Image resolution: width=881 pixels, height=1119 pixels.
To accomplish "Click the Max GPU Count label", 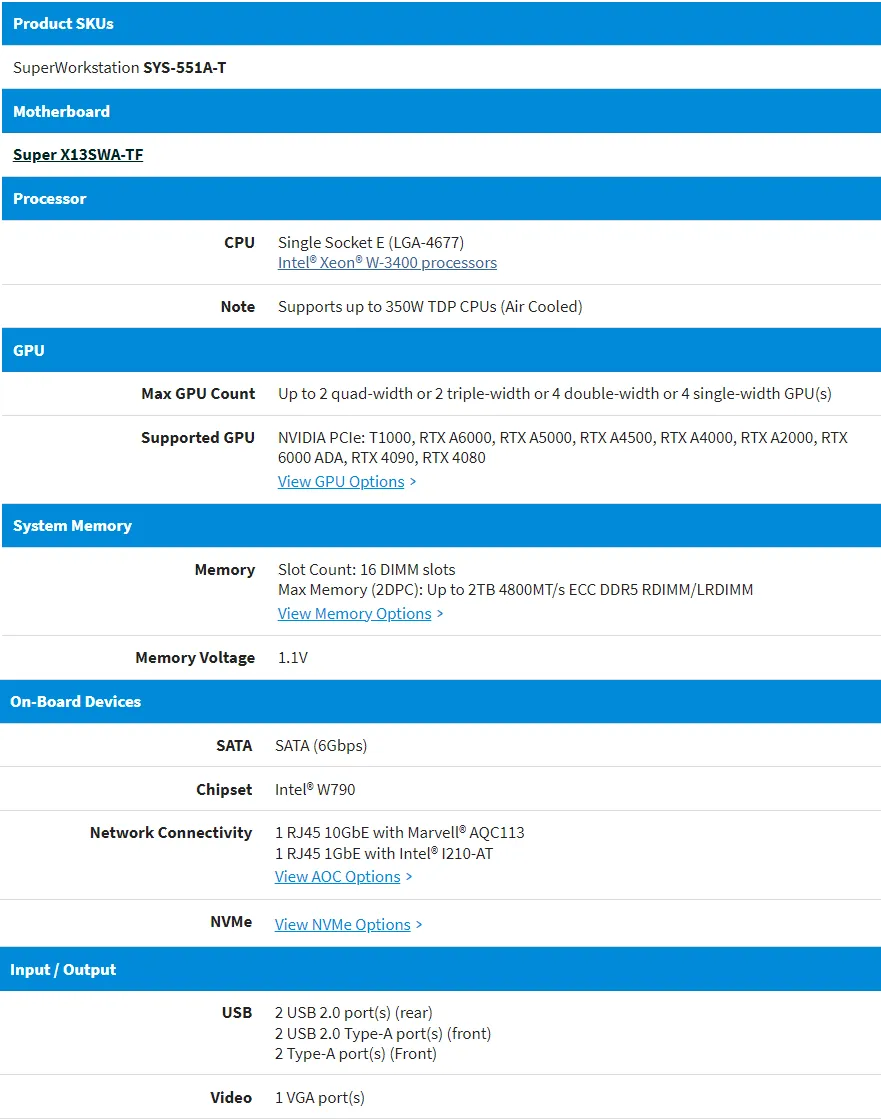I will (198, 394).
